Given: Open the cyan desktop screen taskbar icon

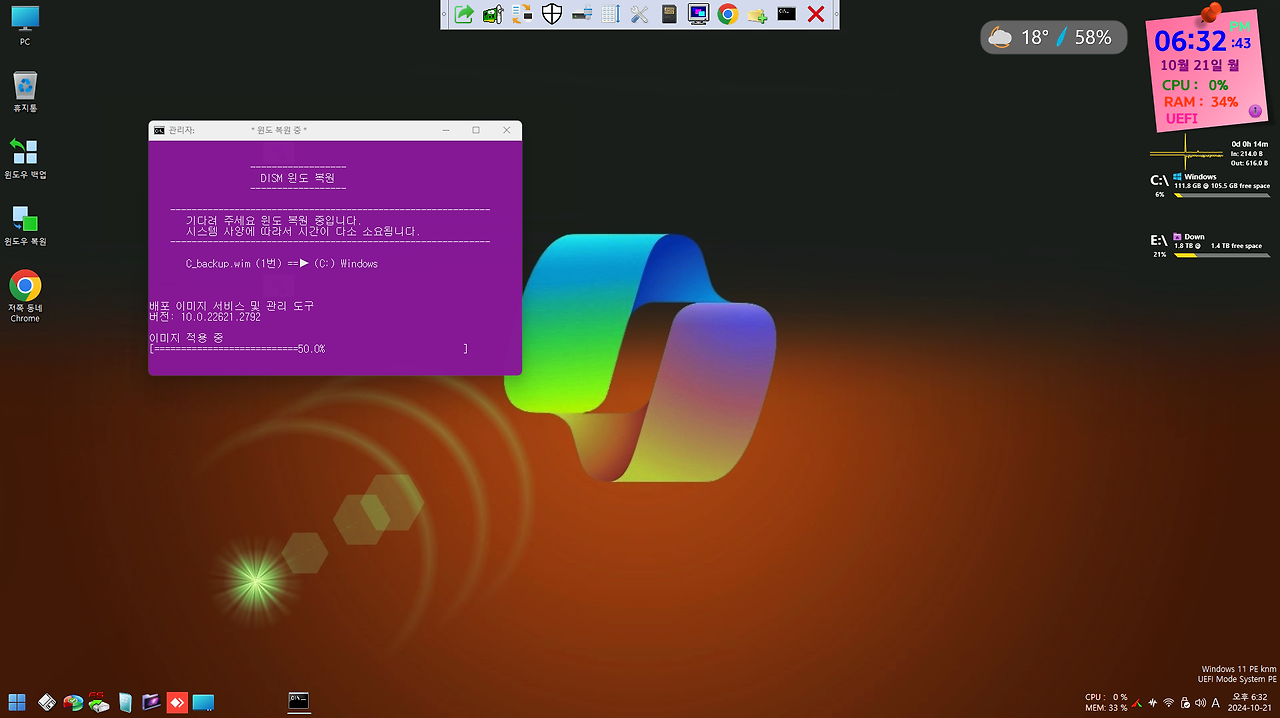Looking at the screenshot, I should (203, 702).
